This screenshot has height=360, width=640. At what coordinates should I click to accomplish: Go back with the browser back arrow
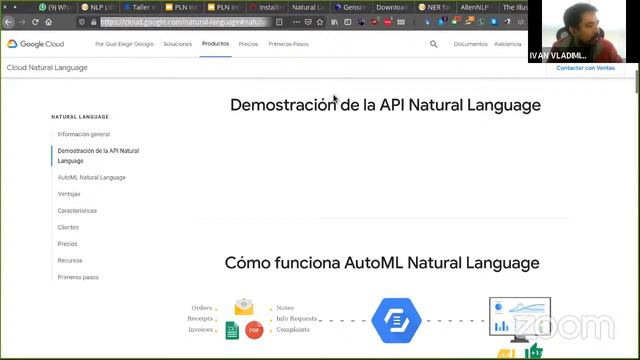(9, 22)
